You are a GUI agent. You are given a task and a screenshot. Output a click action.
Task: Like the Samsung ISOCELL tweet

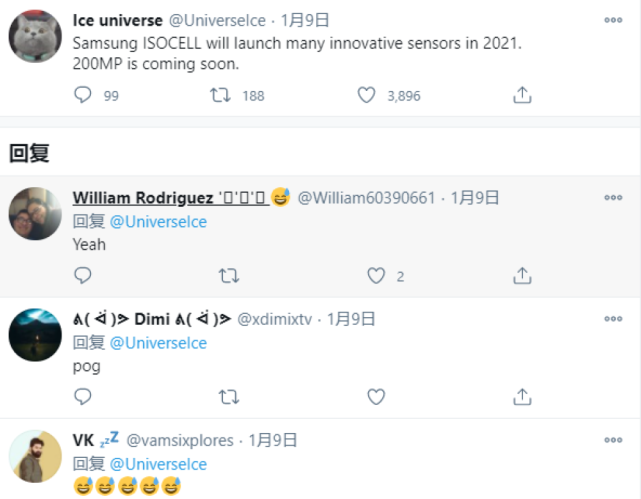[x=367, y=95]
